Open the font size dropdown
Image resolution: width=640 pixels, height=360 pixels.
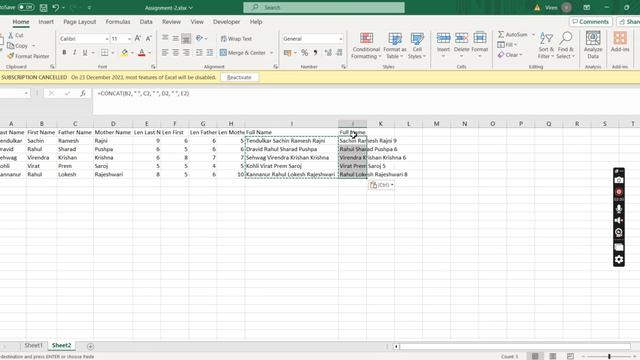point(129,39)
